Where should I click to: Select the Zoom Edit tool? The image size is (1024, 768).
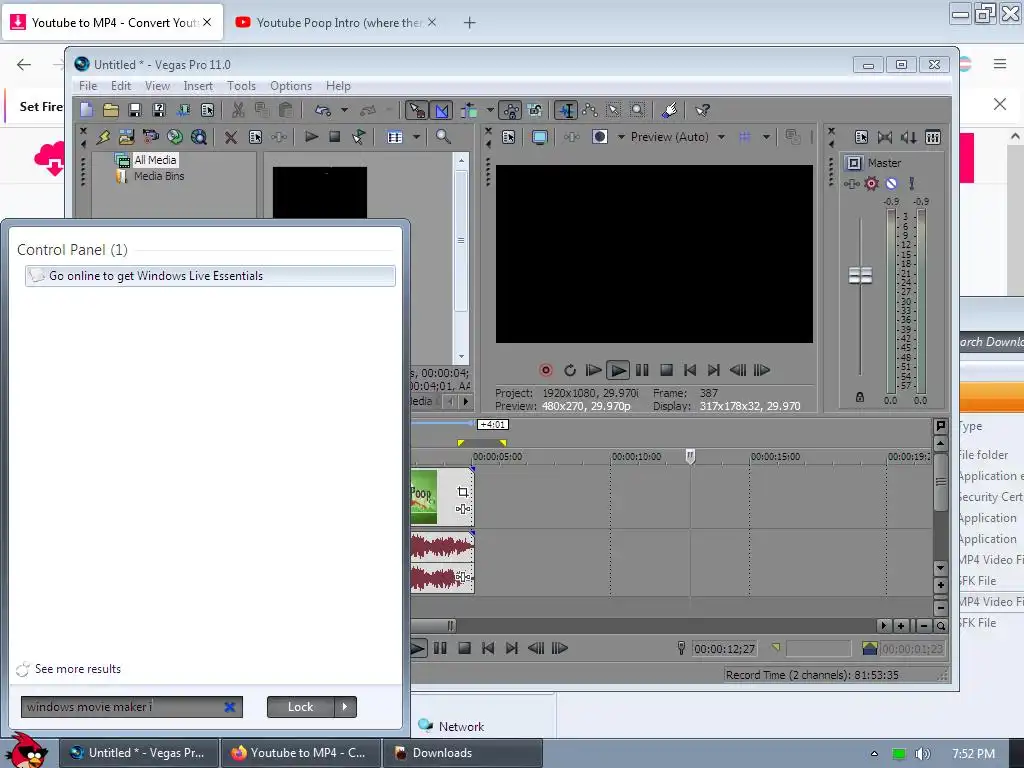coord(637,110)
